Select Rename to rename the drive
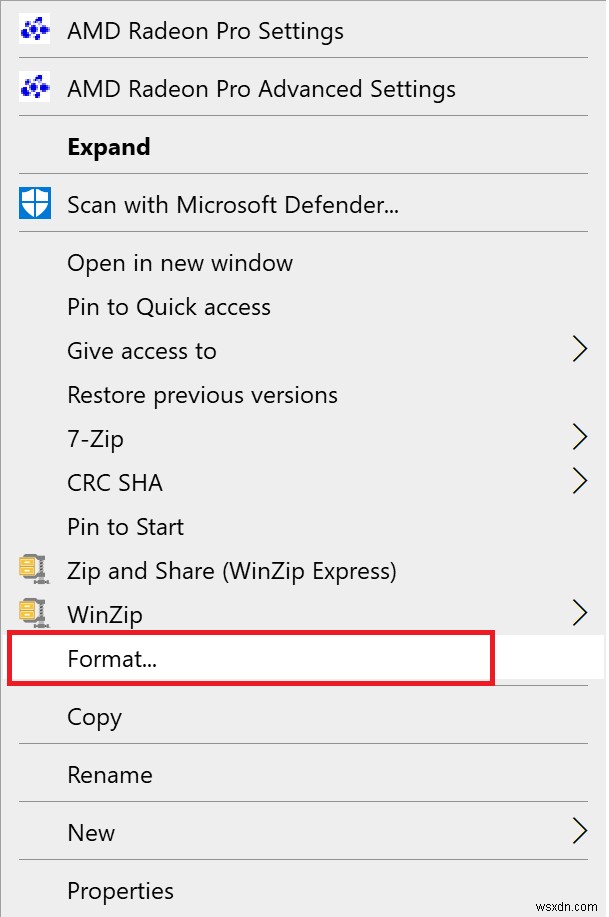This screenshot has height=917, width=609. click(x=110, y=774)
